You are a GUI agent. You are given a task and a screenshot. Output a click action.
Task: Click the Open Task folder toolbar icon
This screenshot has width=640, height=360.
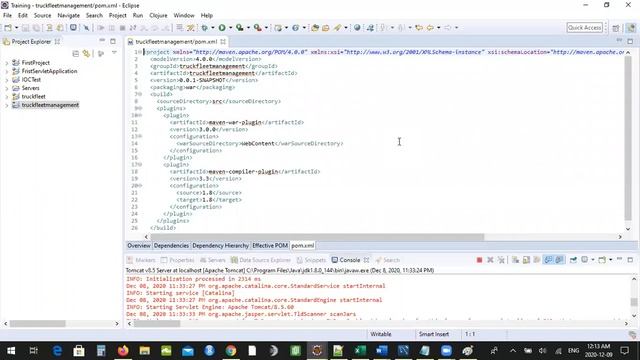tap(326, 28)
